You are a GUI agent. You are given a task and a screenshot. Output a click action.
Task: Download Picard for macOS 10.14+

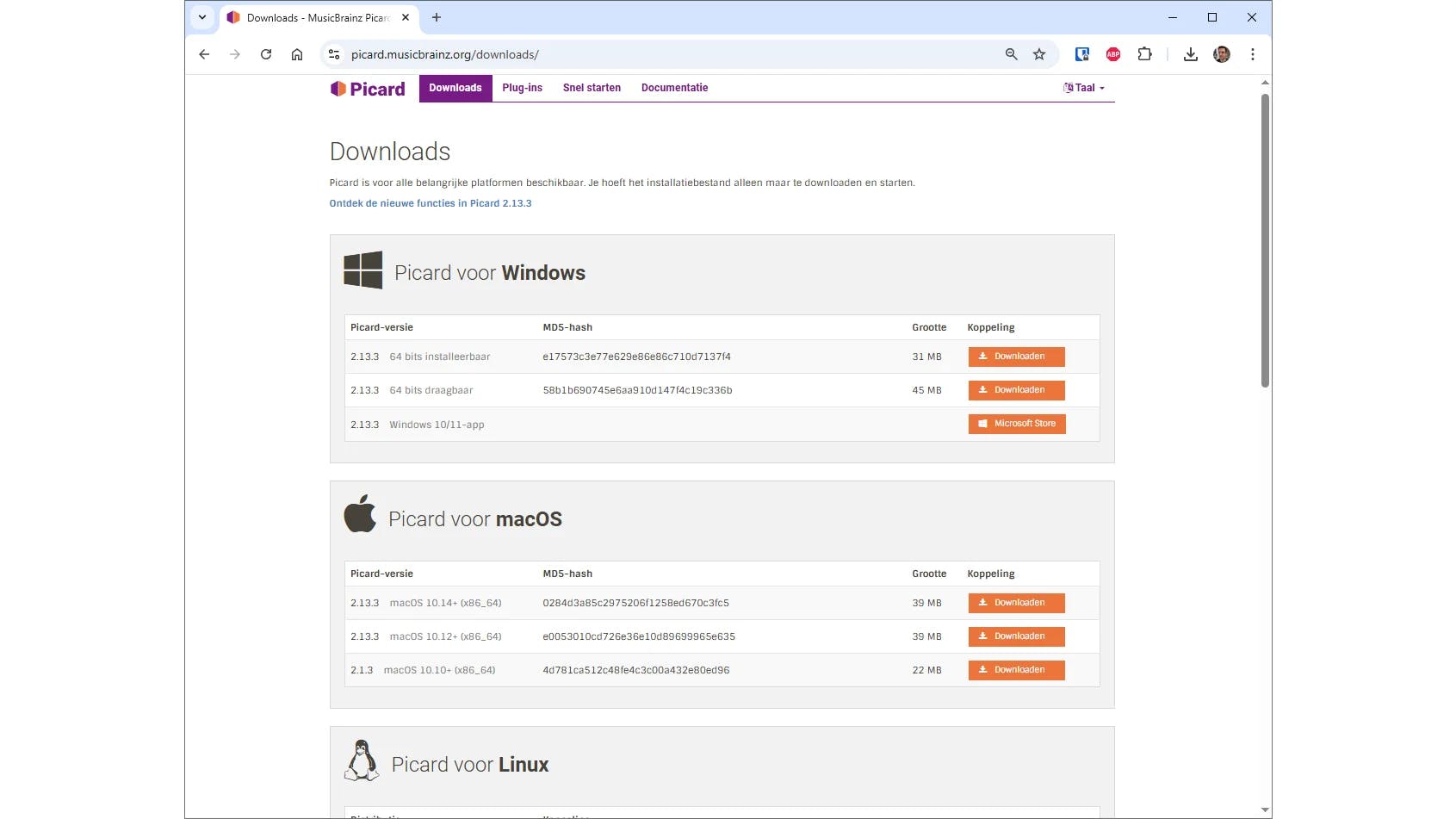click(x=1016, y=603)
